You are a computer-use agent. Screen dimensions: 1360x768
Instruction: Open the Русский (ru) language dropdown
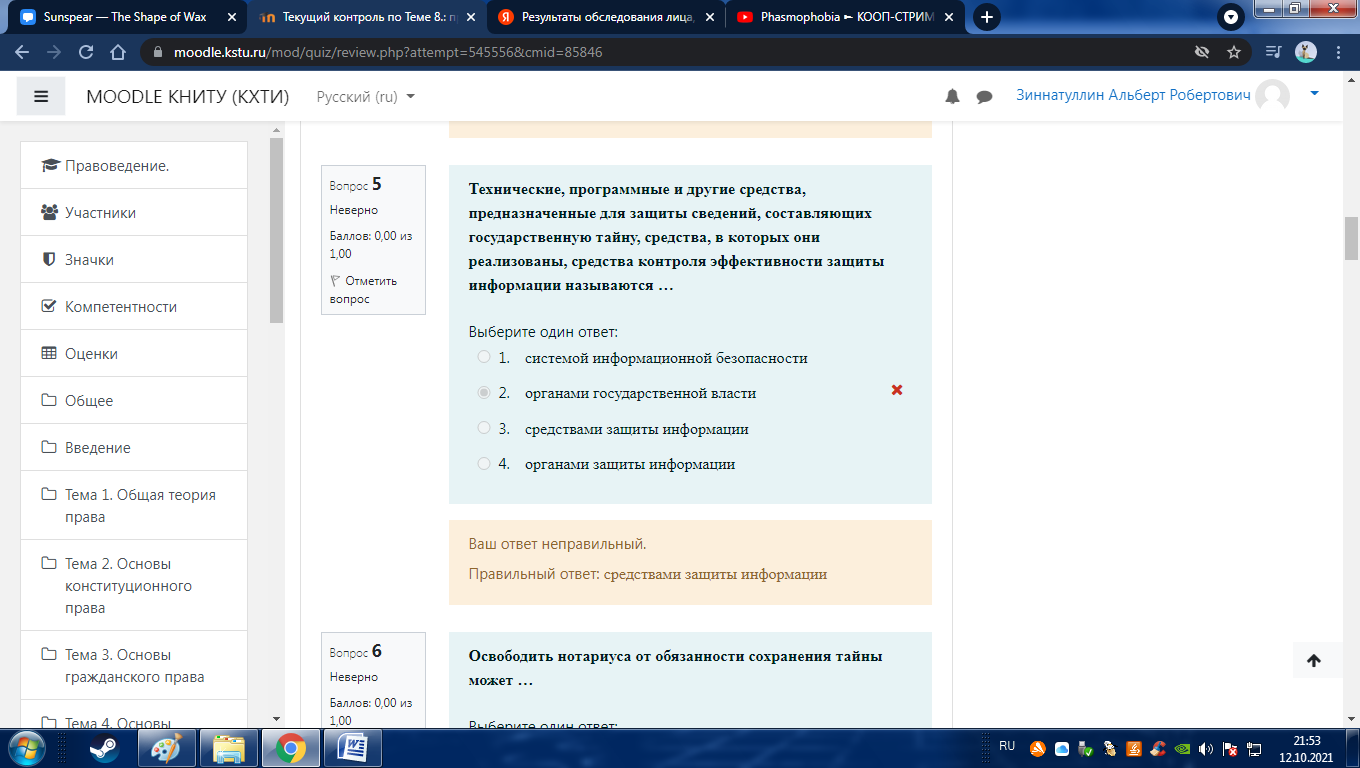(x=365, y=97)
